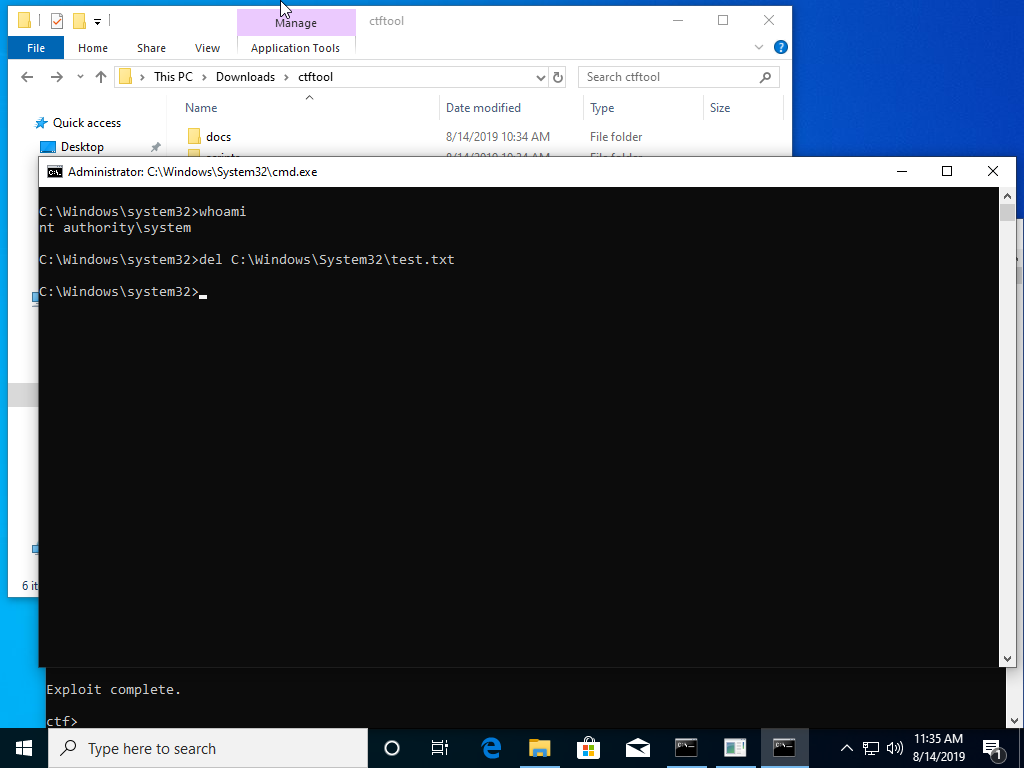The width and height of the screenshot is (1024, 768).
Task: Open clock and calendar flyout
Action: coord(938,748)
